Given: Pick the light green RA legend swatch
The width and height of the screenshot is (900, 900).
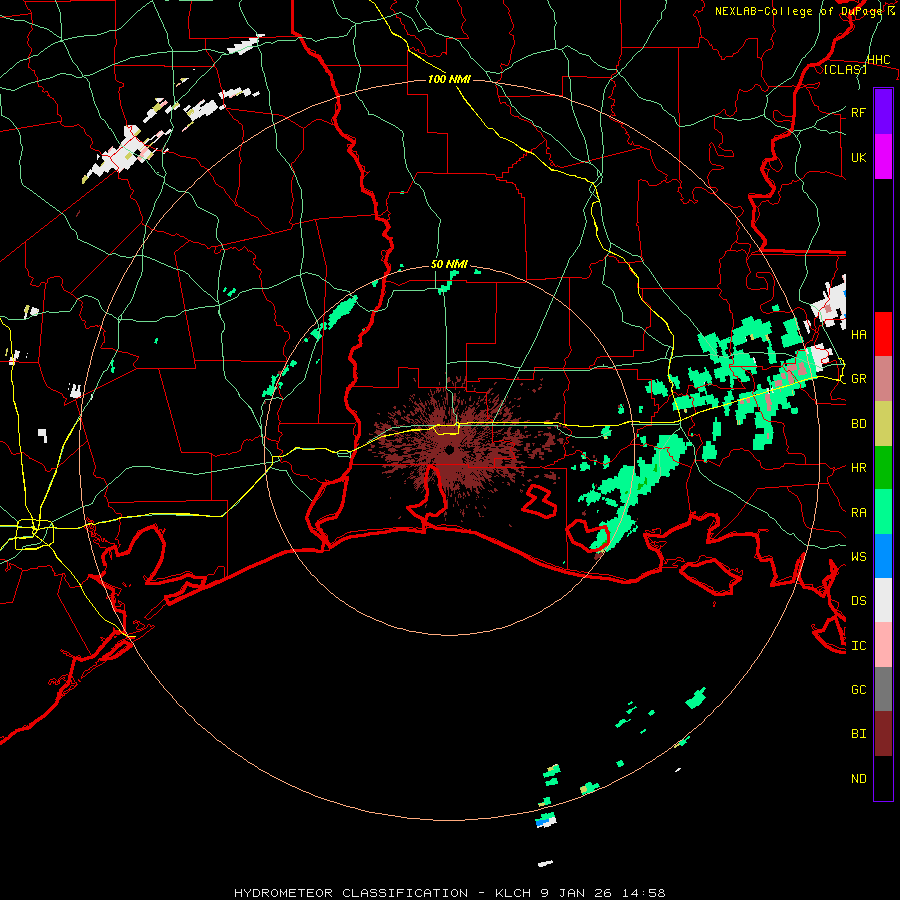Looking at the screenshot, I should [883, 511].
